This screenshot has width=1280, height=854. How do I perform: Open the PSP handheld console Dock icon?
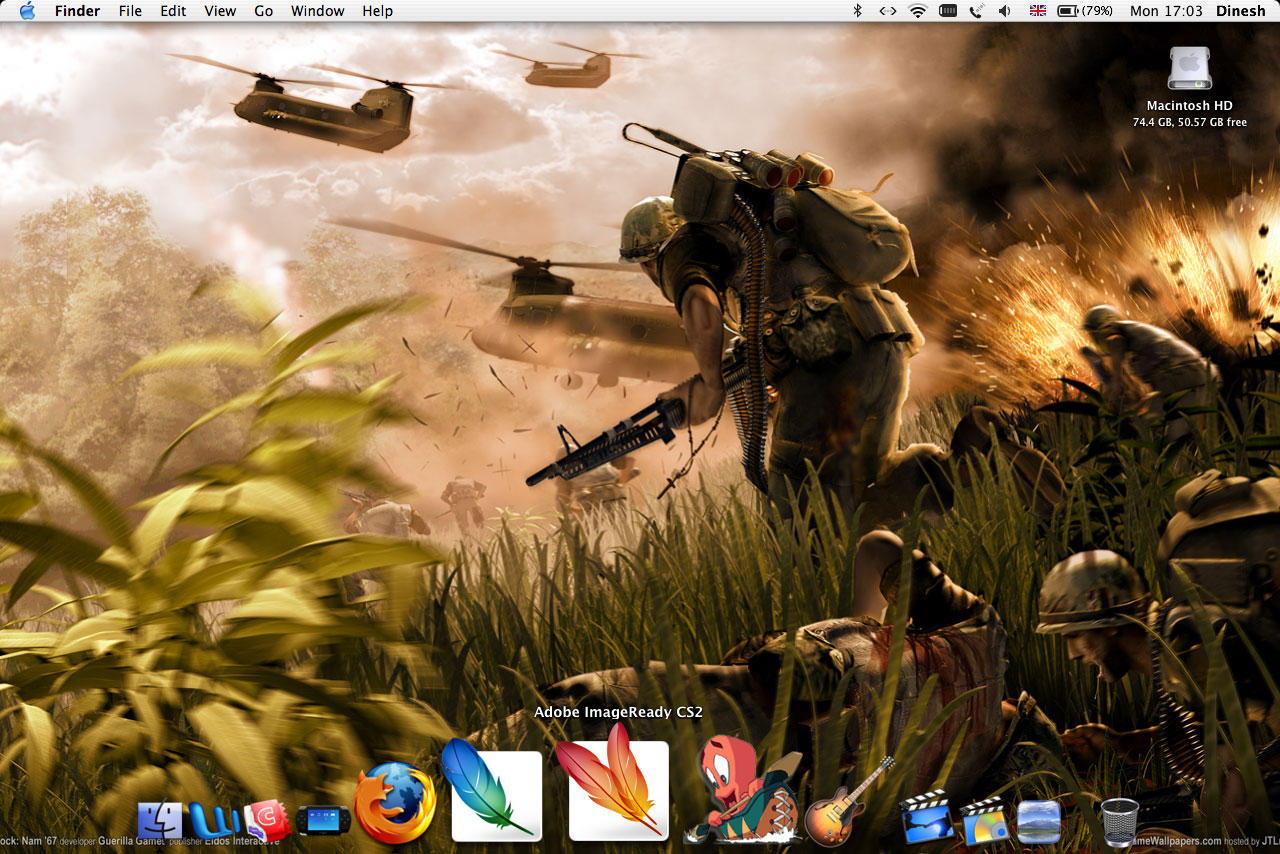(323, 822)
